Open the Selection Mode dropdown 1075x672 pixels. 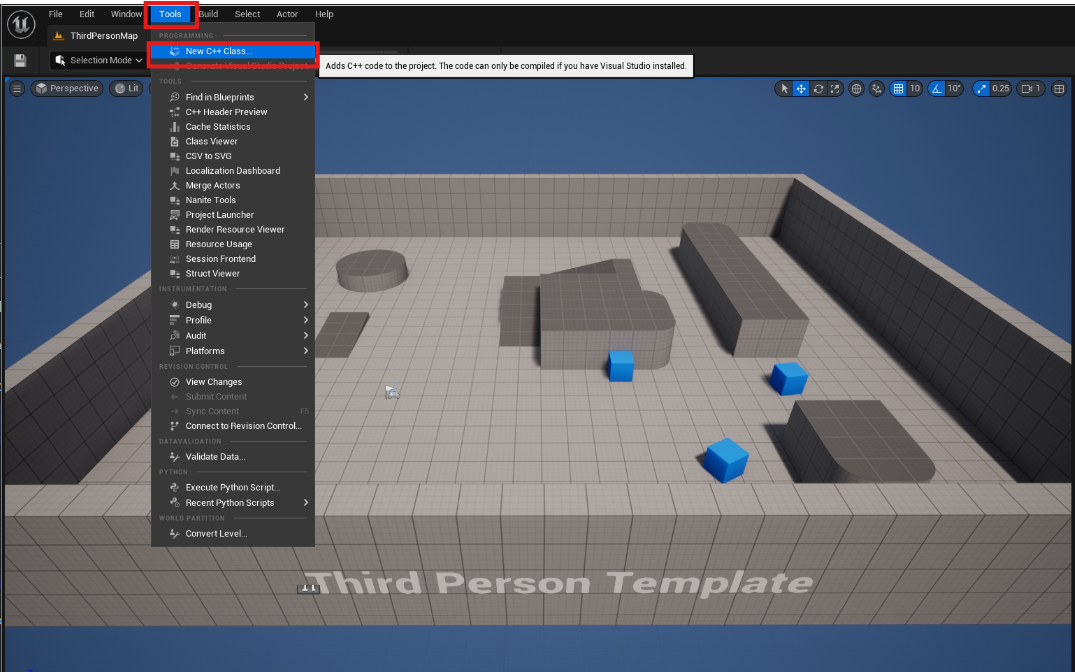pos(98,61)
